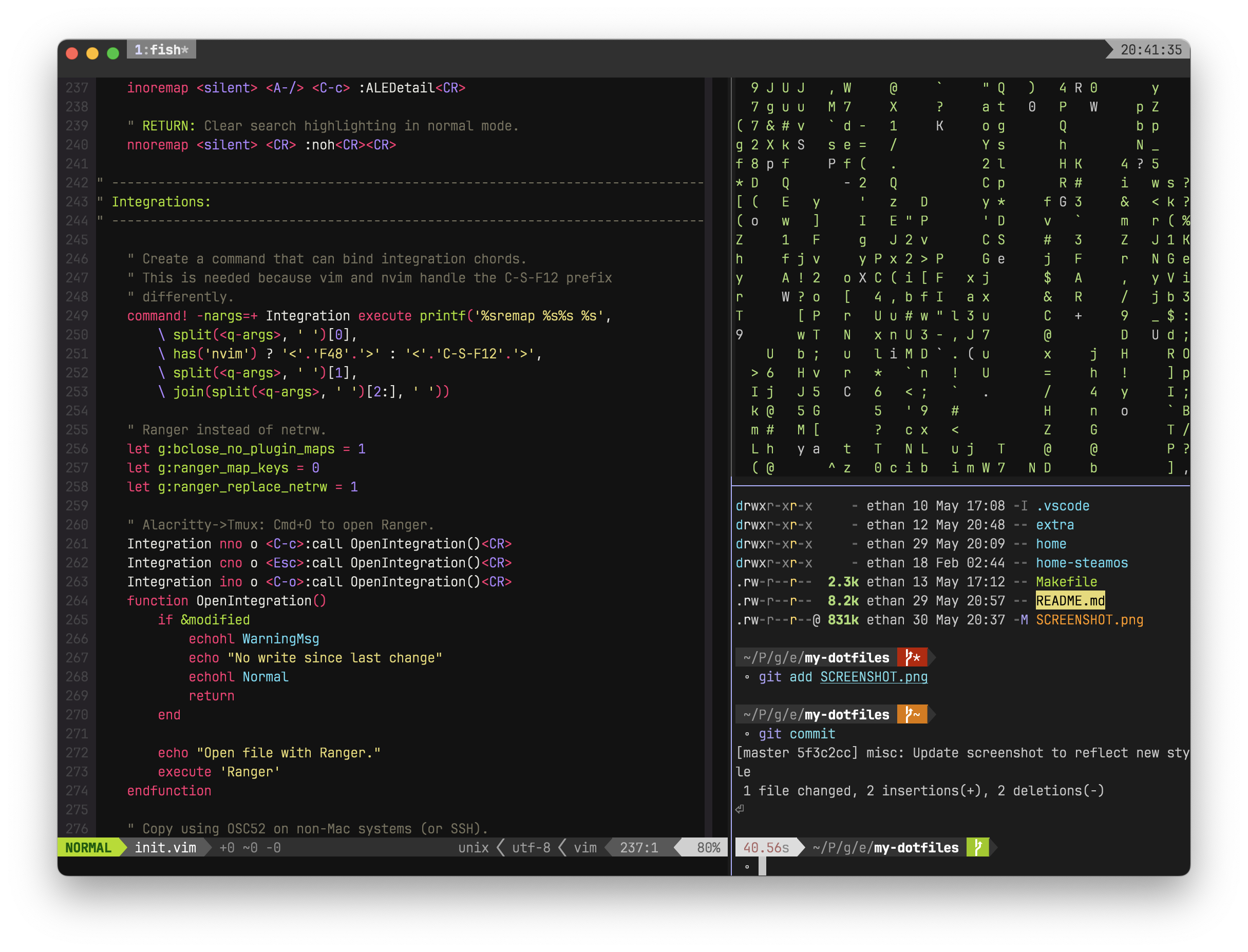The height and width of the screenshot is (952, 1248).
Task: Click the red close window button
Action: click(x=72, y=53)
